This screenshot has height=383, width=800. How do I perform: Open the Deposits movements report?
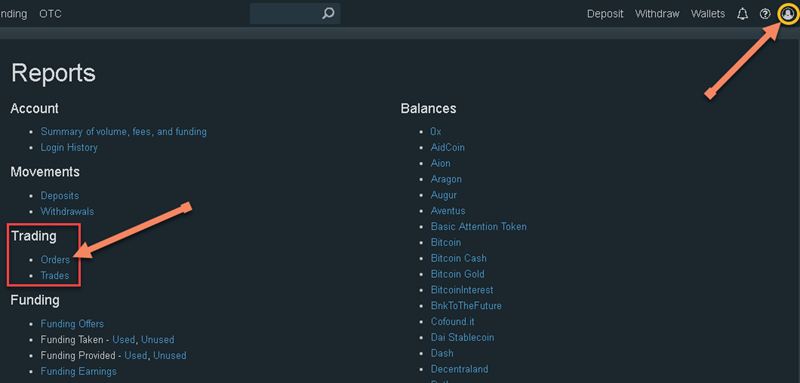pyautogui.click(x=60, y=196)
